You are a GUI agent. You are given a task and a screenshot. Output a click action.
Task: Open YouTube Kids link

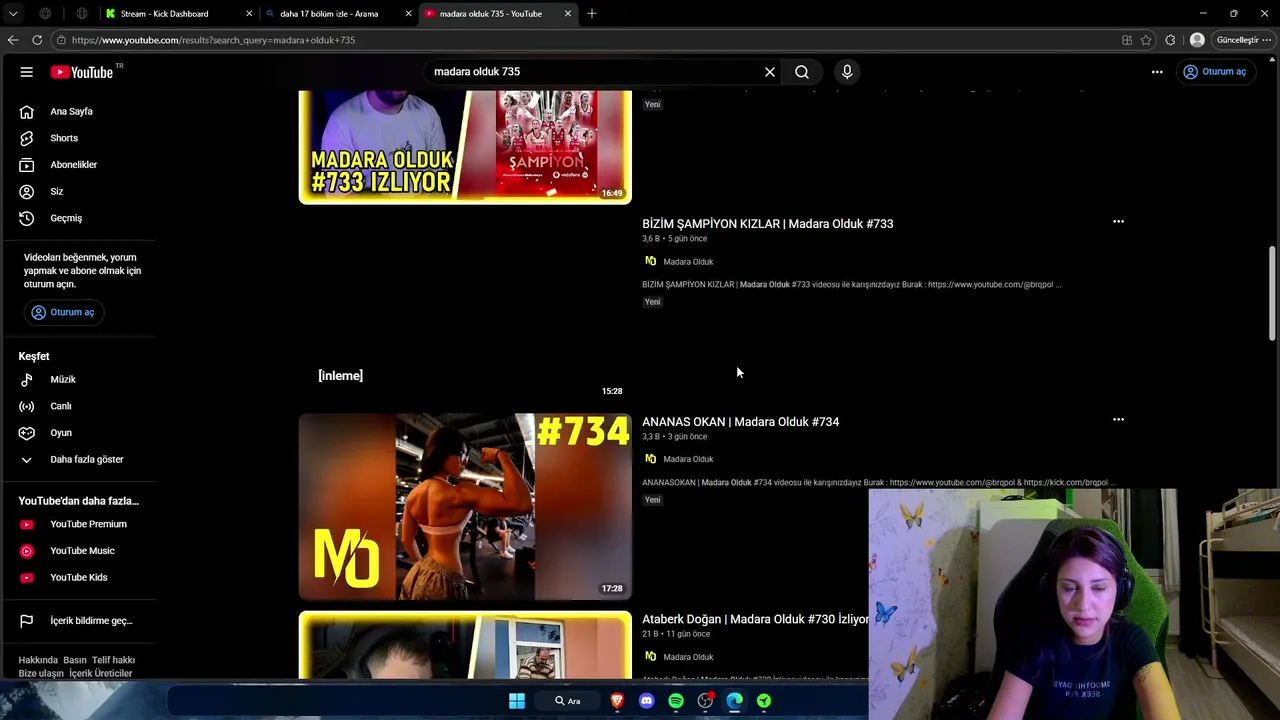[79, 577]
